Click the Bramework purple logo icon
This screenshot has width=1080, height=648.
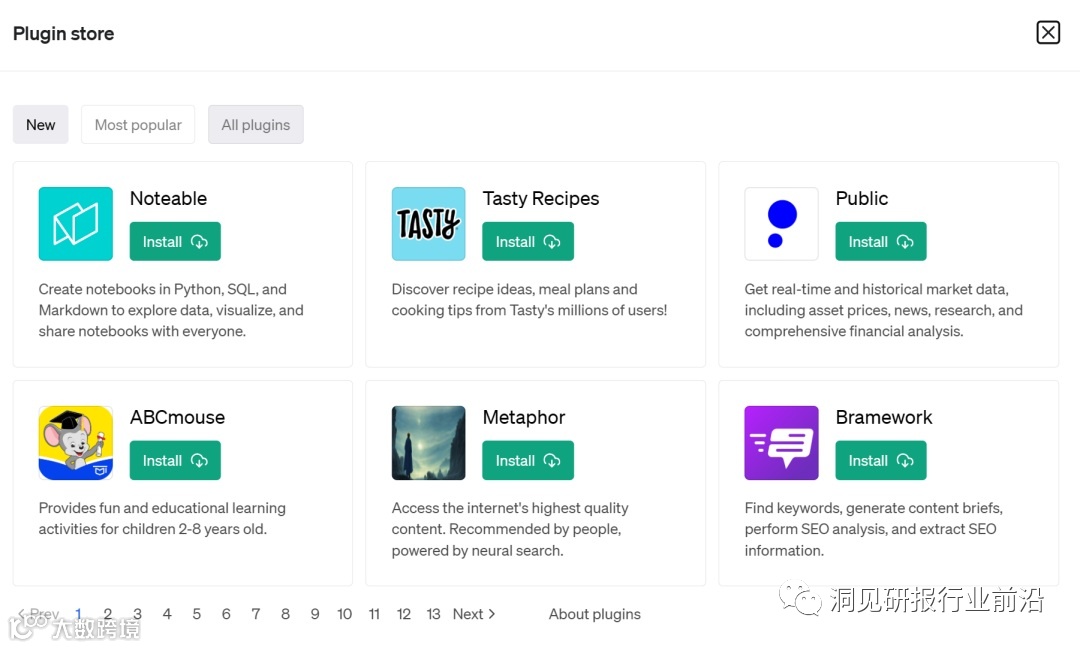click(781, 443)
